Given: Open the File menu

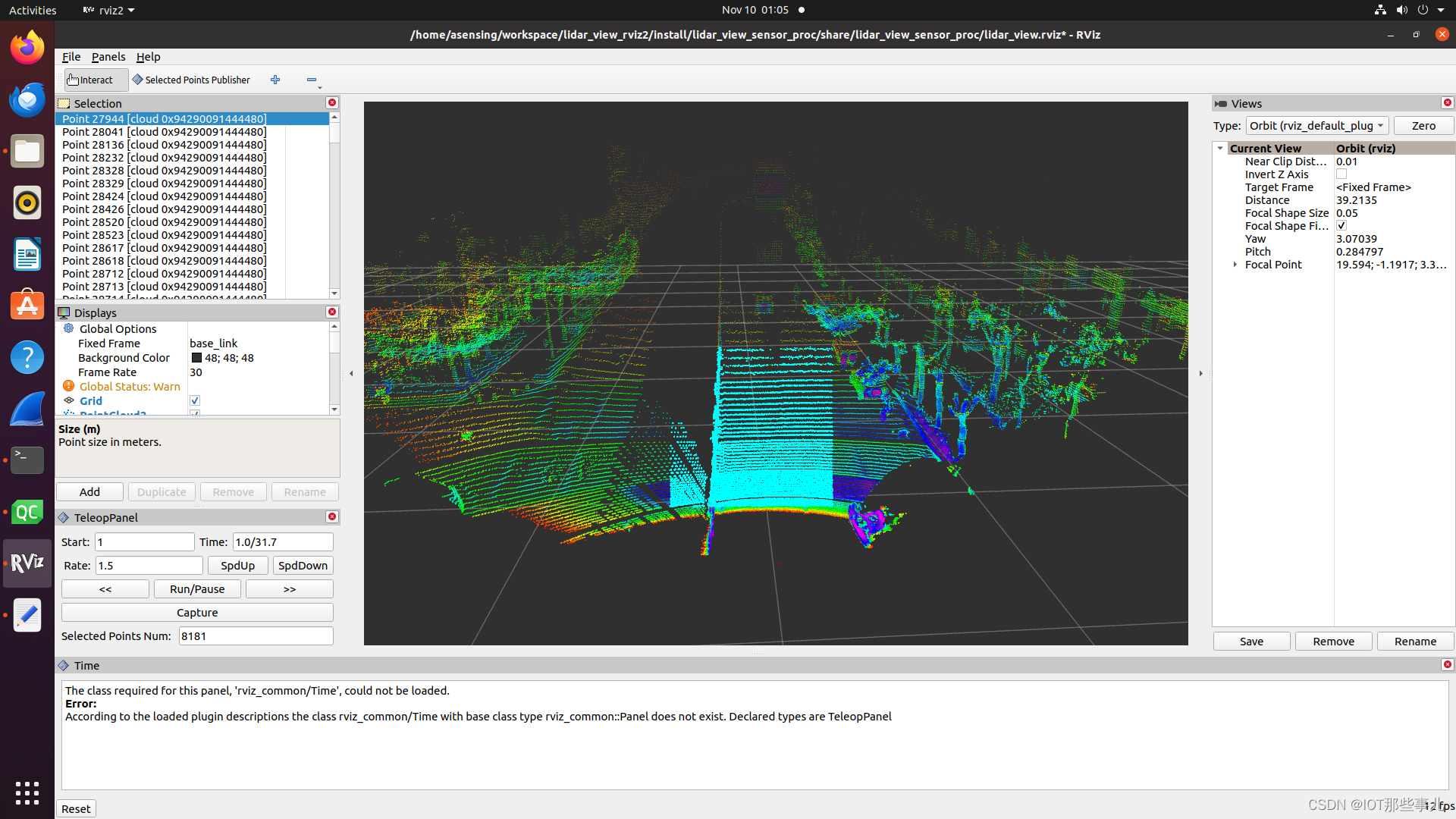Looking at the screenshot, I should coord(71,57).
